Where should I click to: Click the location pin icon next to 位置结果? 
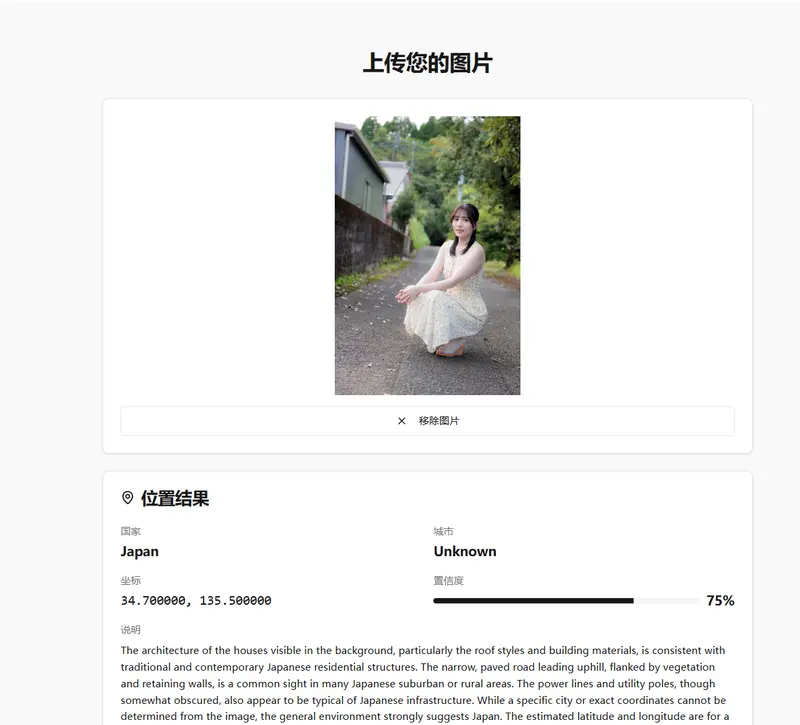tap(128, 497)
